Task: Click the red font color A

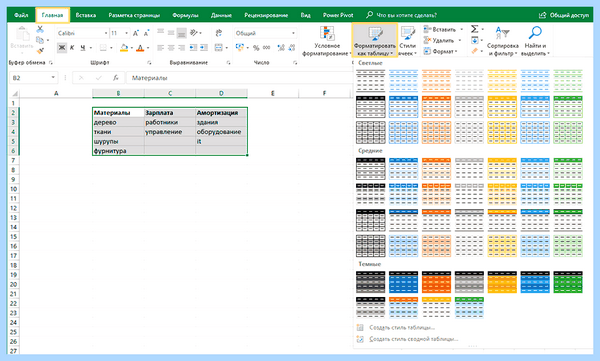Action: coord(140,48)
